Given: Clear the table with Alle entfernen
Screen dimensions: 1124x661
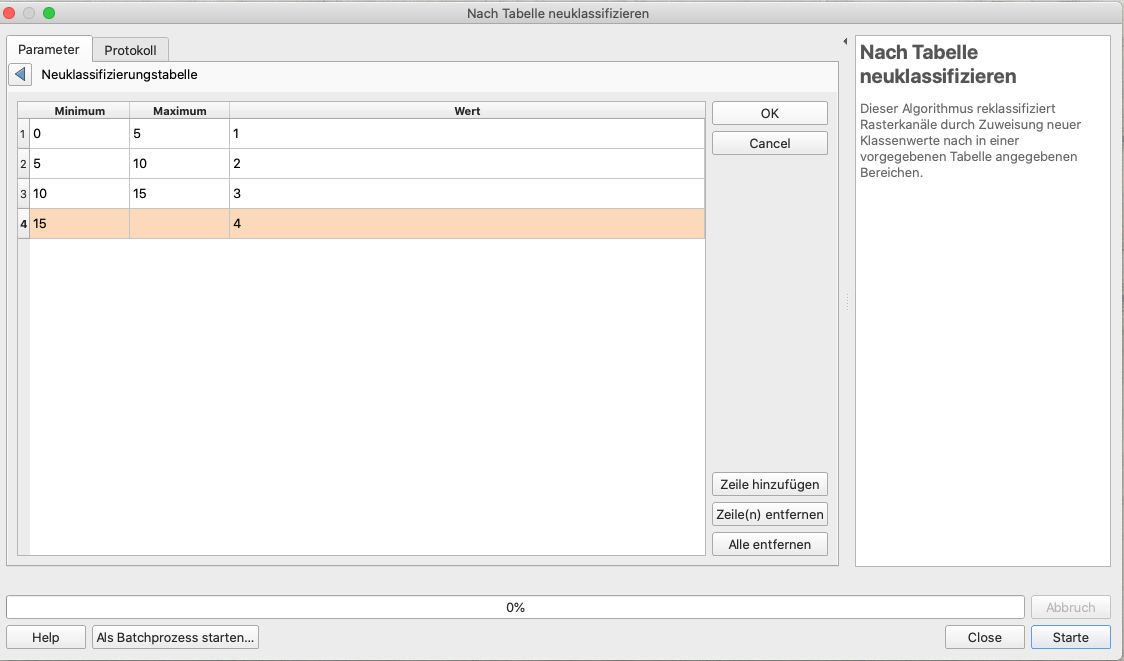Looking at the screenshot, I should 769,545.
